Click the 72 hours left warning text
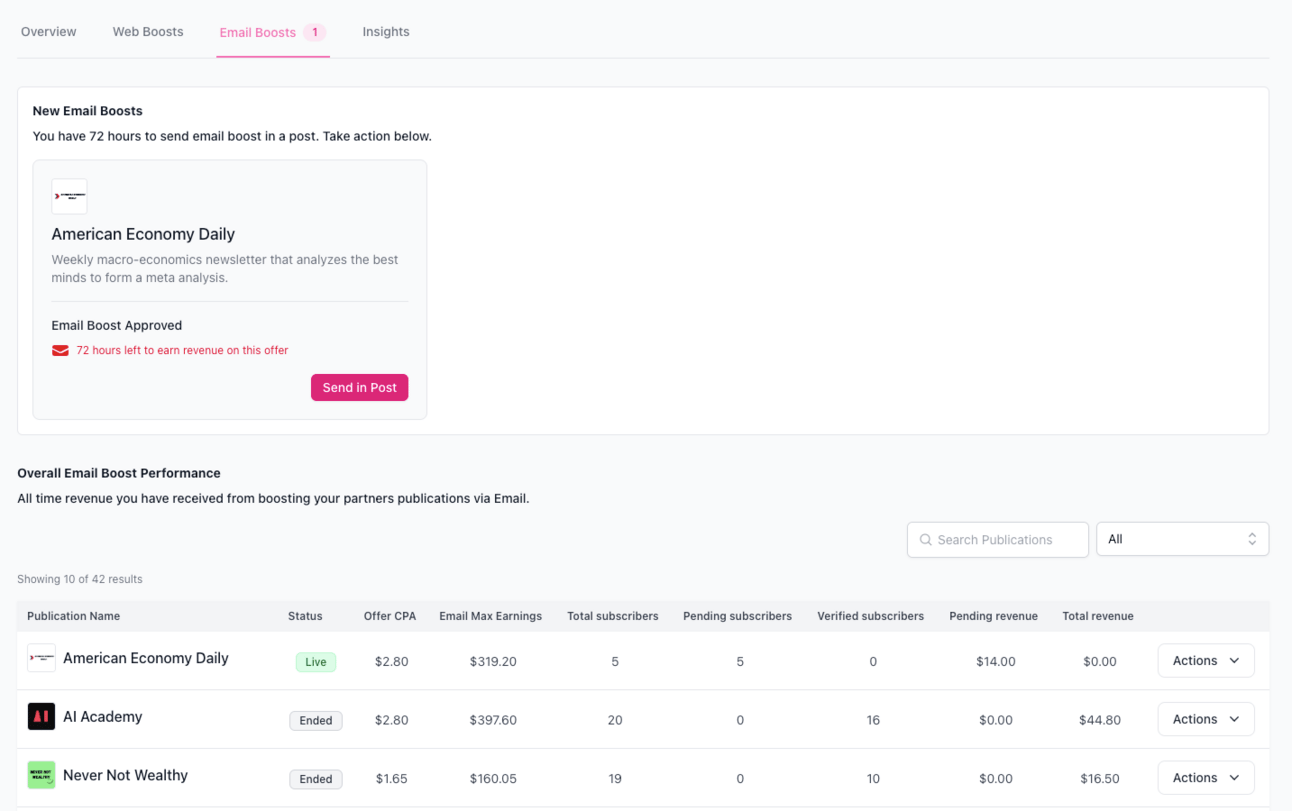 (182, 350)
